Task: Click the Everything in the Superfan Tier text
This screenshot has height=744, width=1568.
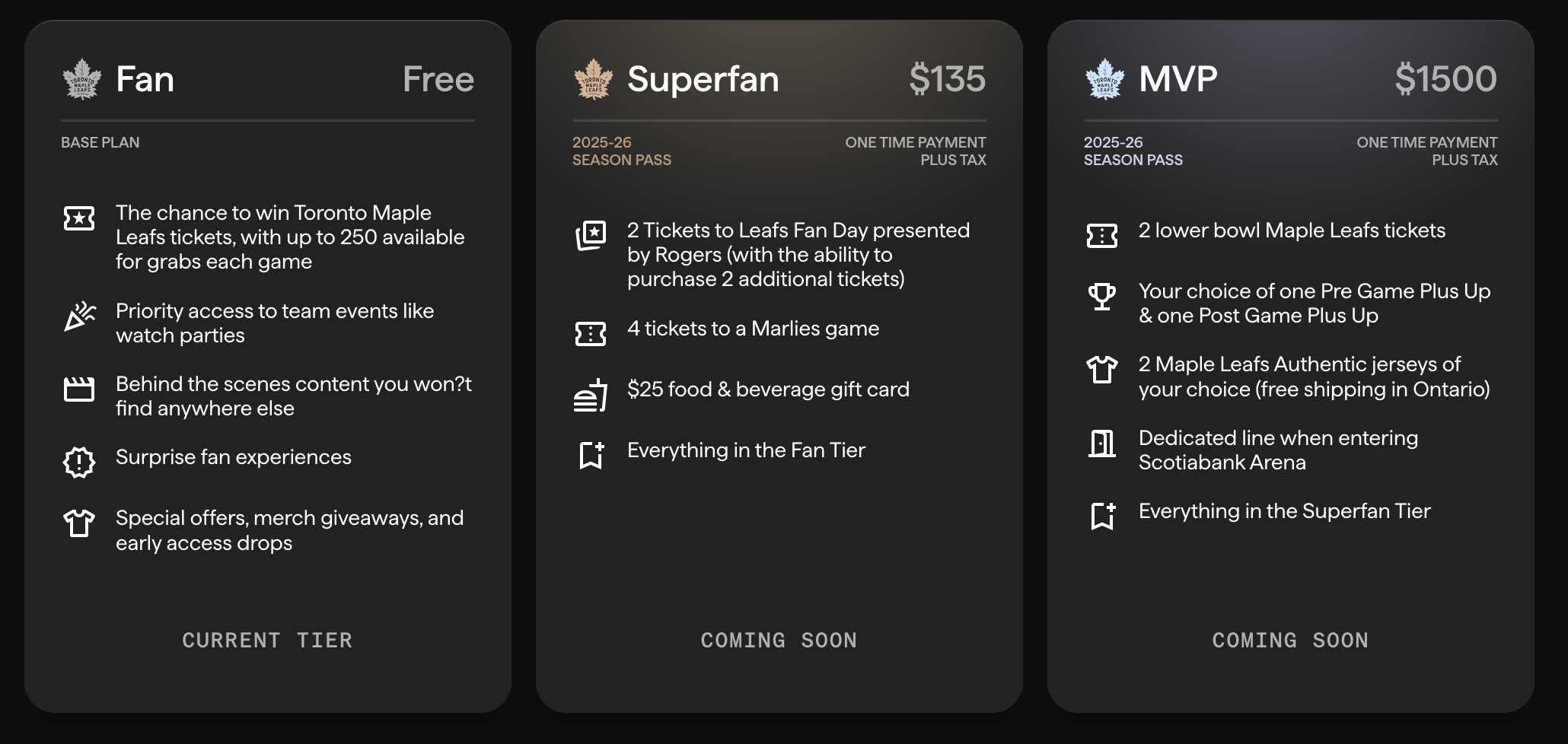Action: (1284, 511)
